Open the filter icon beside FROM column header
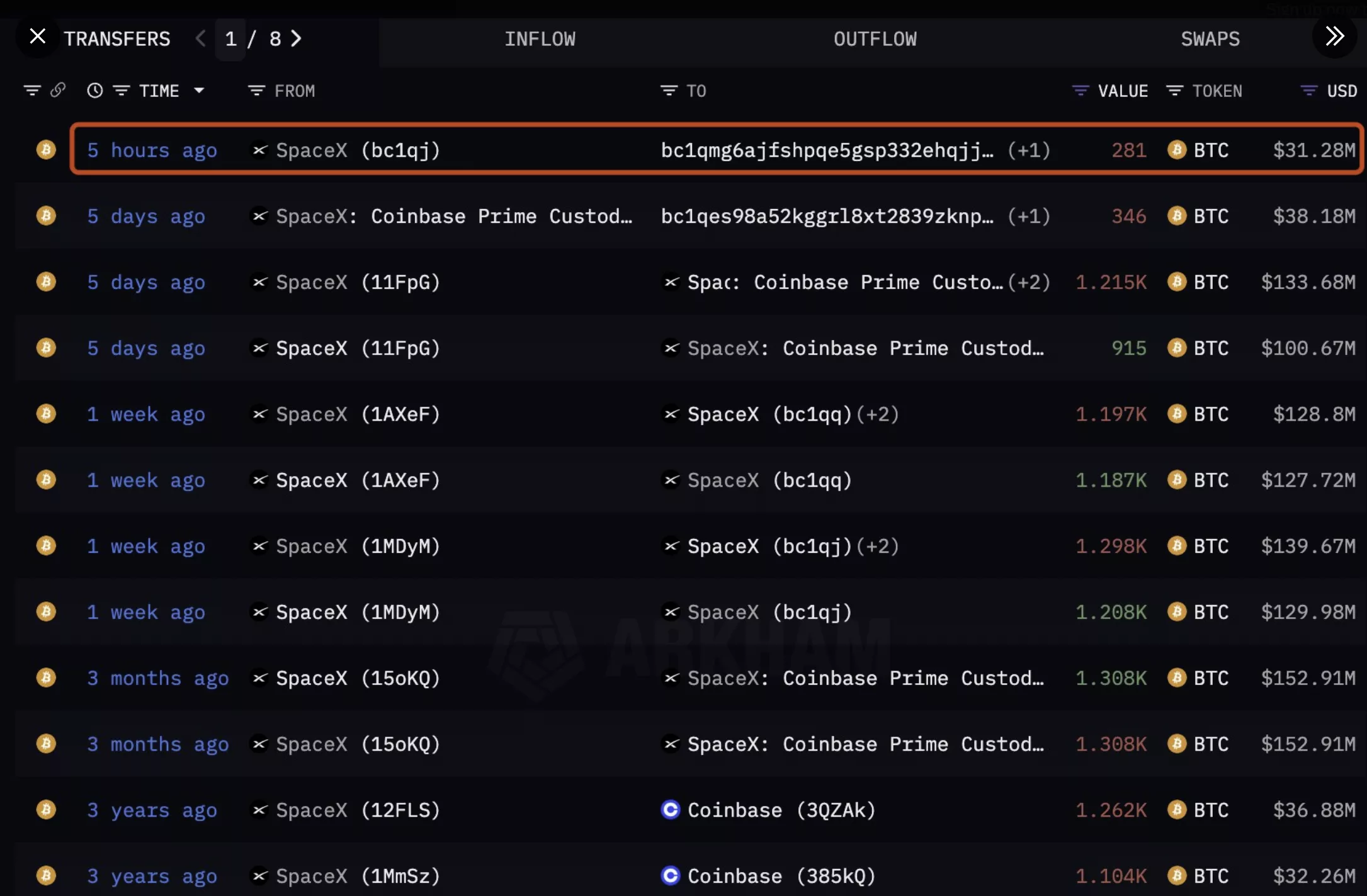Viewport: 1367px width, 896px height. pos(256,90)
